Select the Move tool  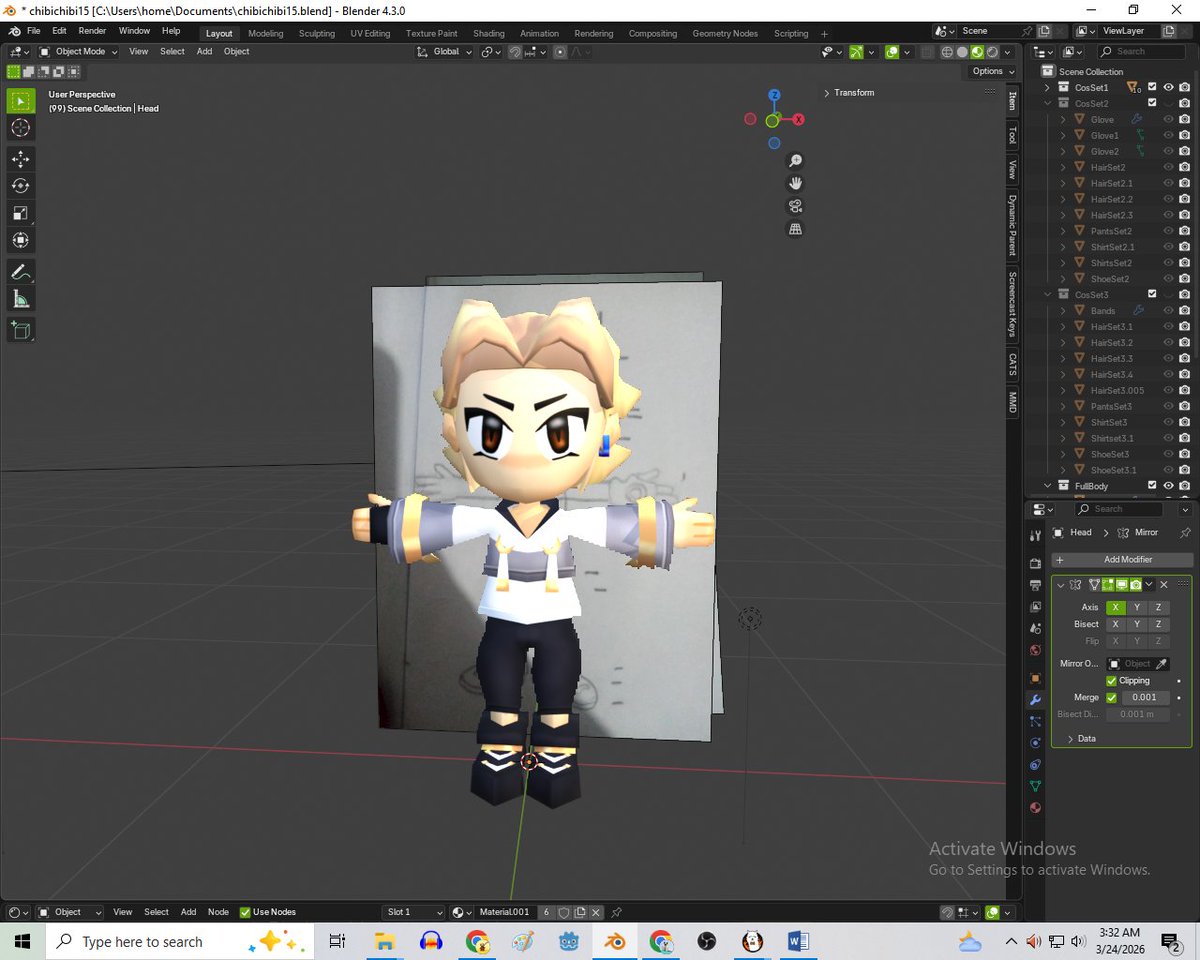20,159
